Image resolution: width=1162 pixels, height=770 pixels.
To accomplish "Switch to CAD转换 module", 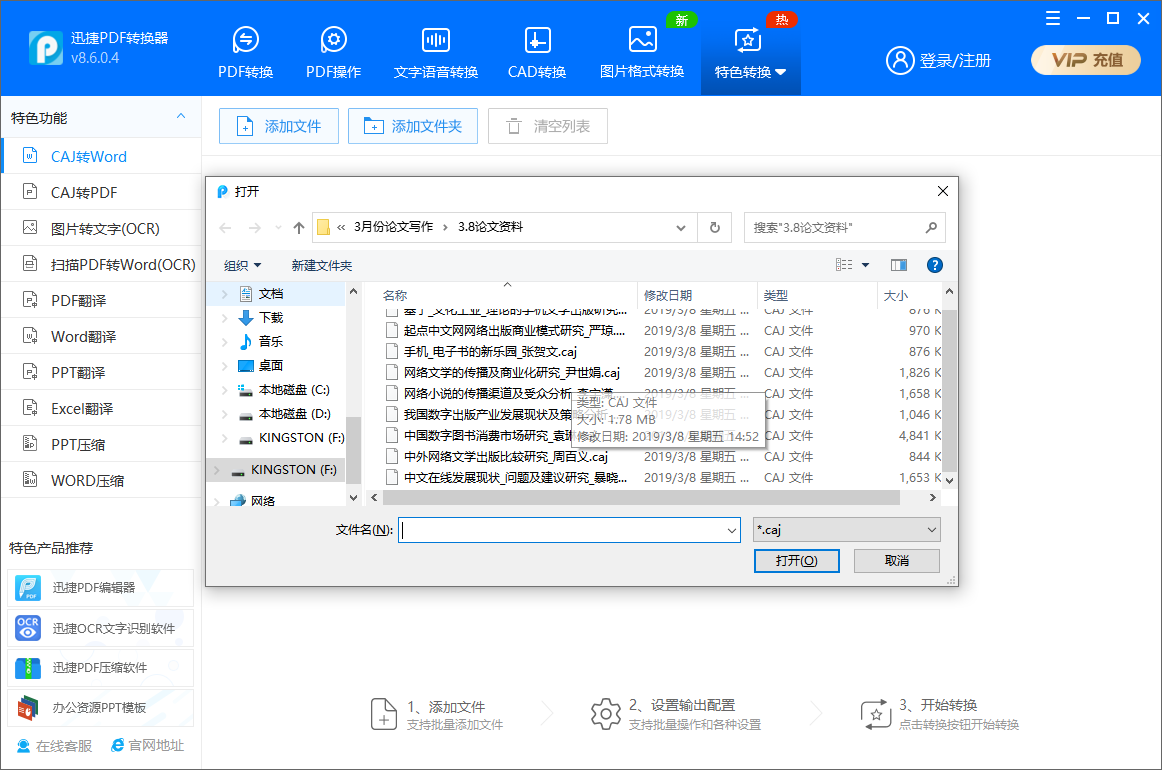I will [x=537, y=52].
